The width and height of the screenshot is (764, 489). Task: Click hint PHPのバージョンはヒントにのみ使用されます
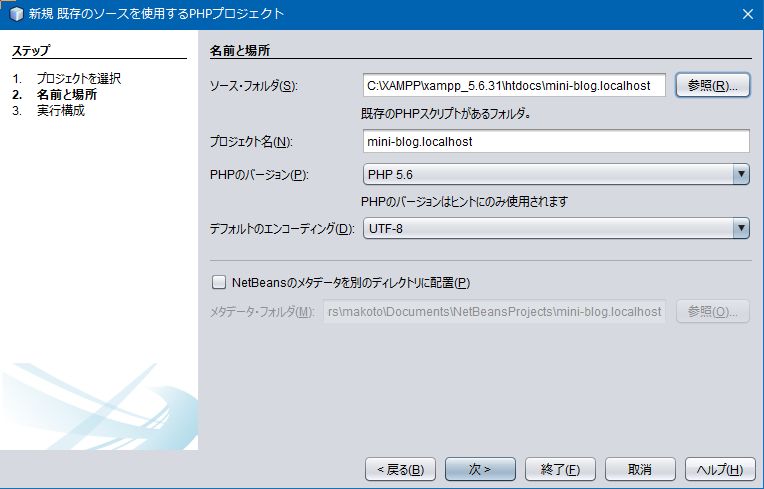click(x=464, y=202)
